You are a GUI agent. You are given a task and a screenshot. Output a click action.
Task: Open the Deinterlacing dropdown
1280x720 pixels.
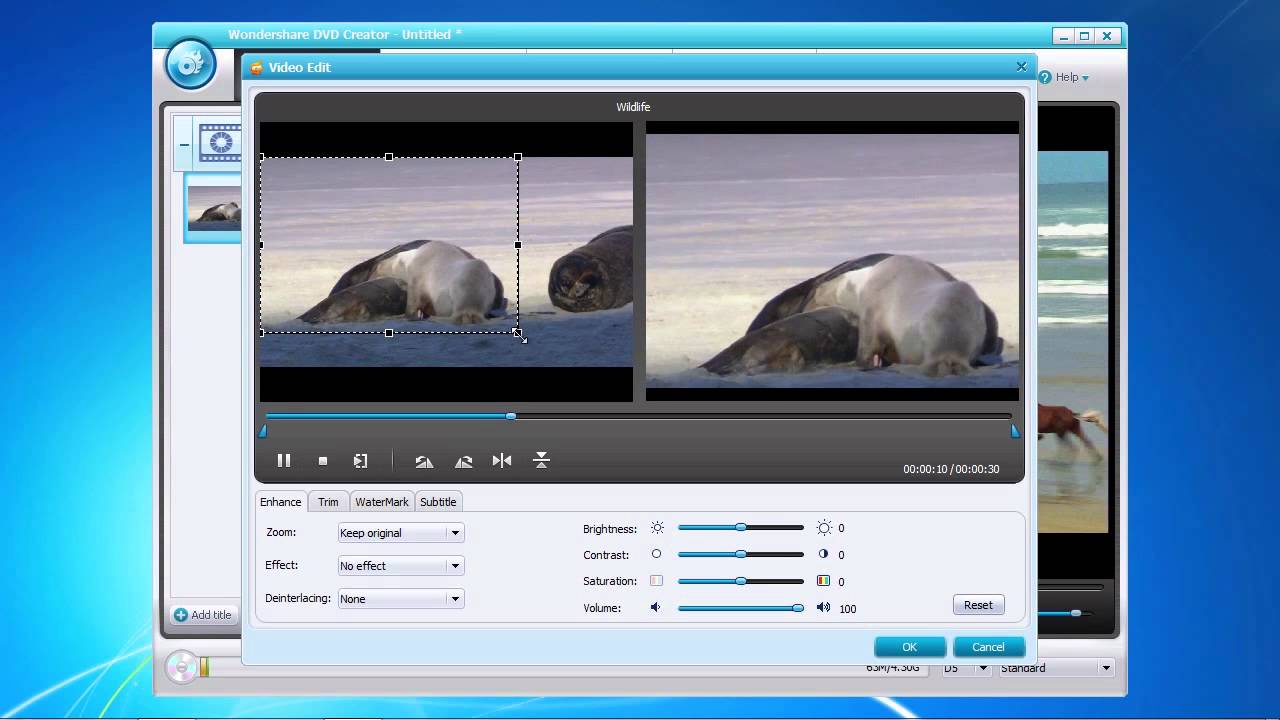[x=400, y=599]
